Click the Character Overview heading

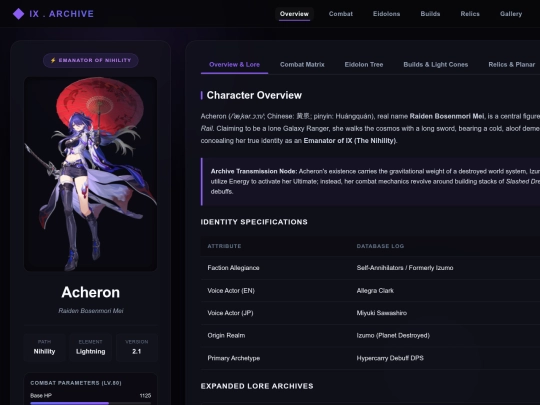pyautogui.click(x=254, y=95)
